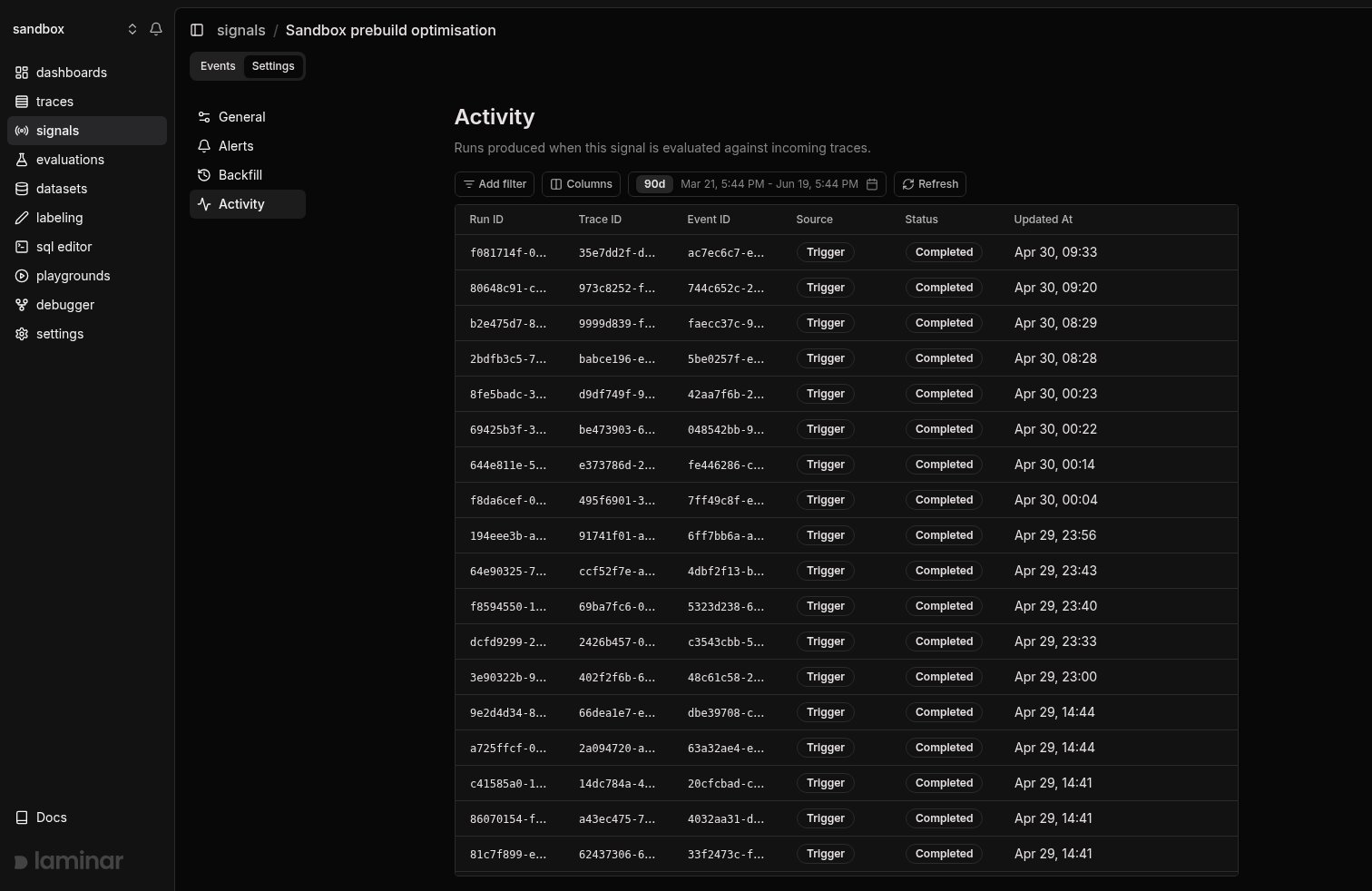1372x891 pixels.
Task: Click Completed badge in row 86070154-f...
Action: click(x=944, y=818)
